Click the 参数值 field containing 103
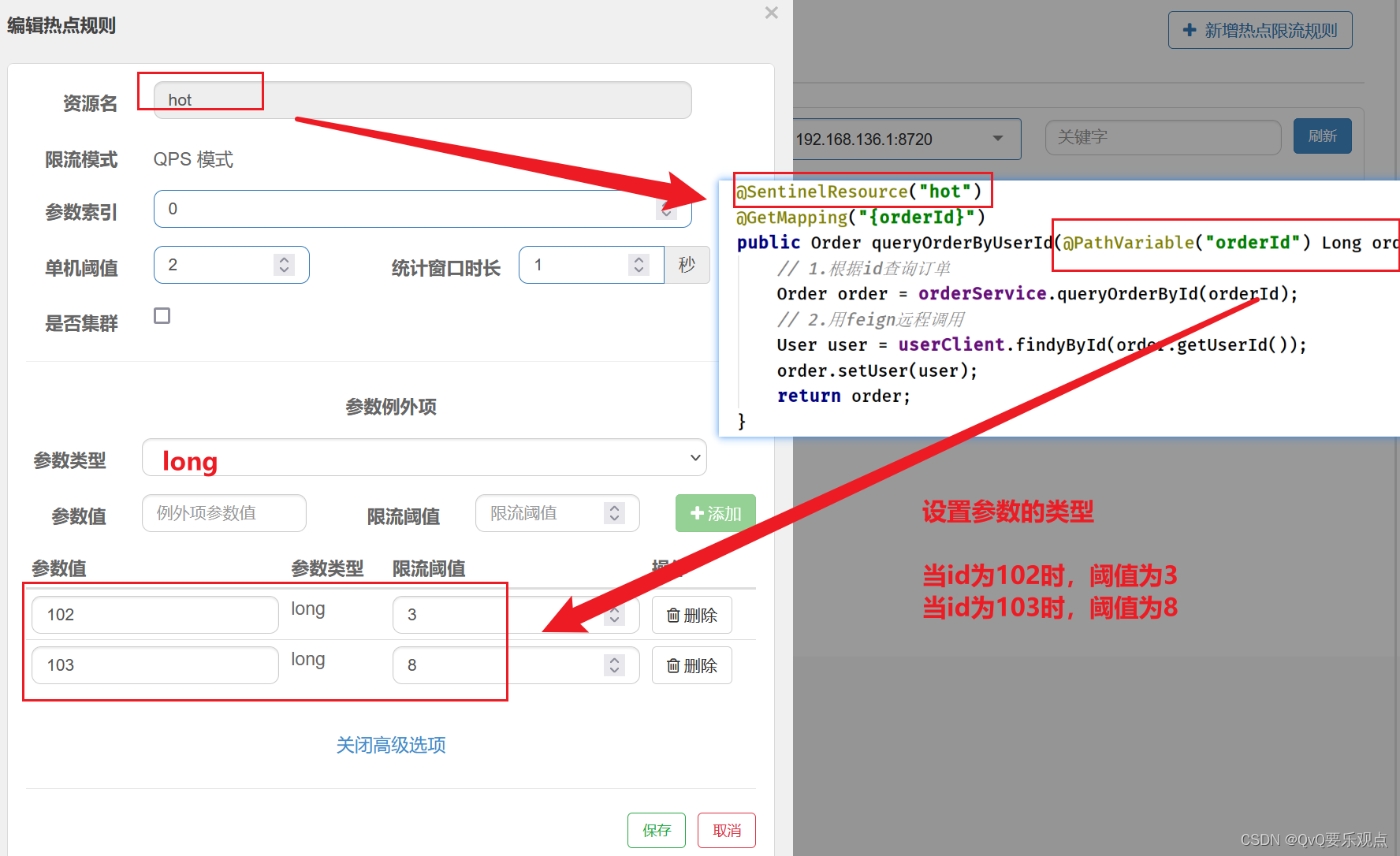 (x=155, y=665)
